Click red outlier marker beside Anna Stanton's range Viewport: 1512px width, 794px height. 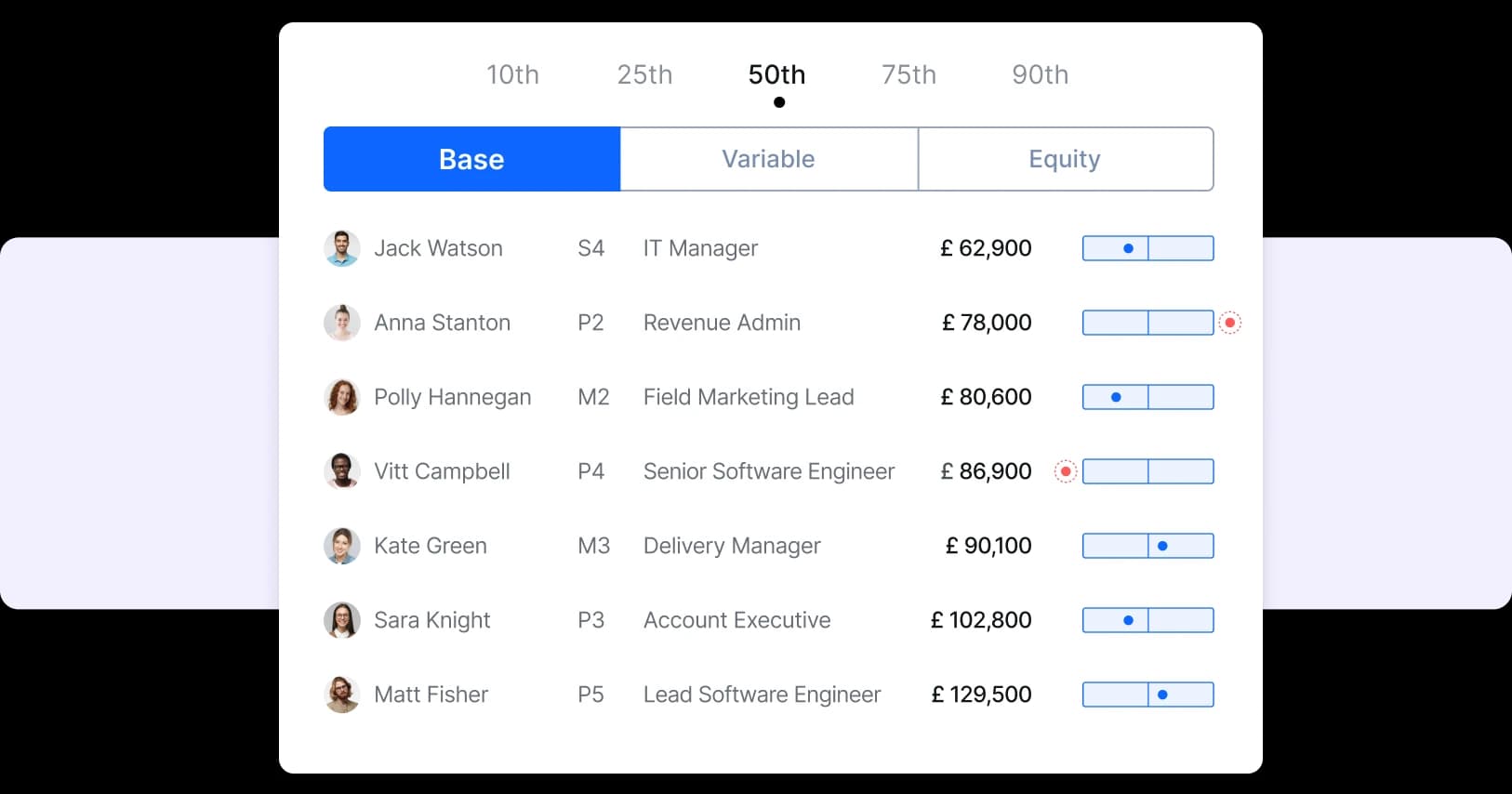1229,323
